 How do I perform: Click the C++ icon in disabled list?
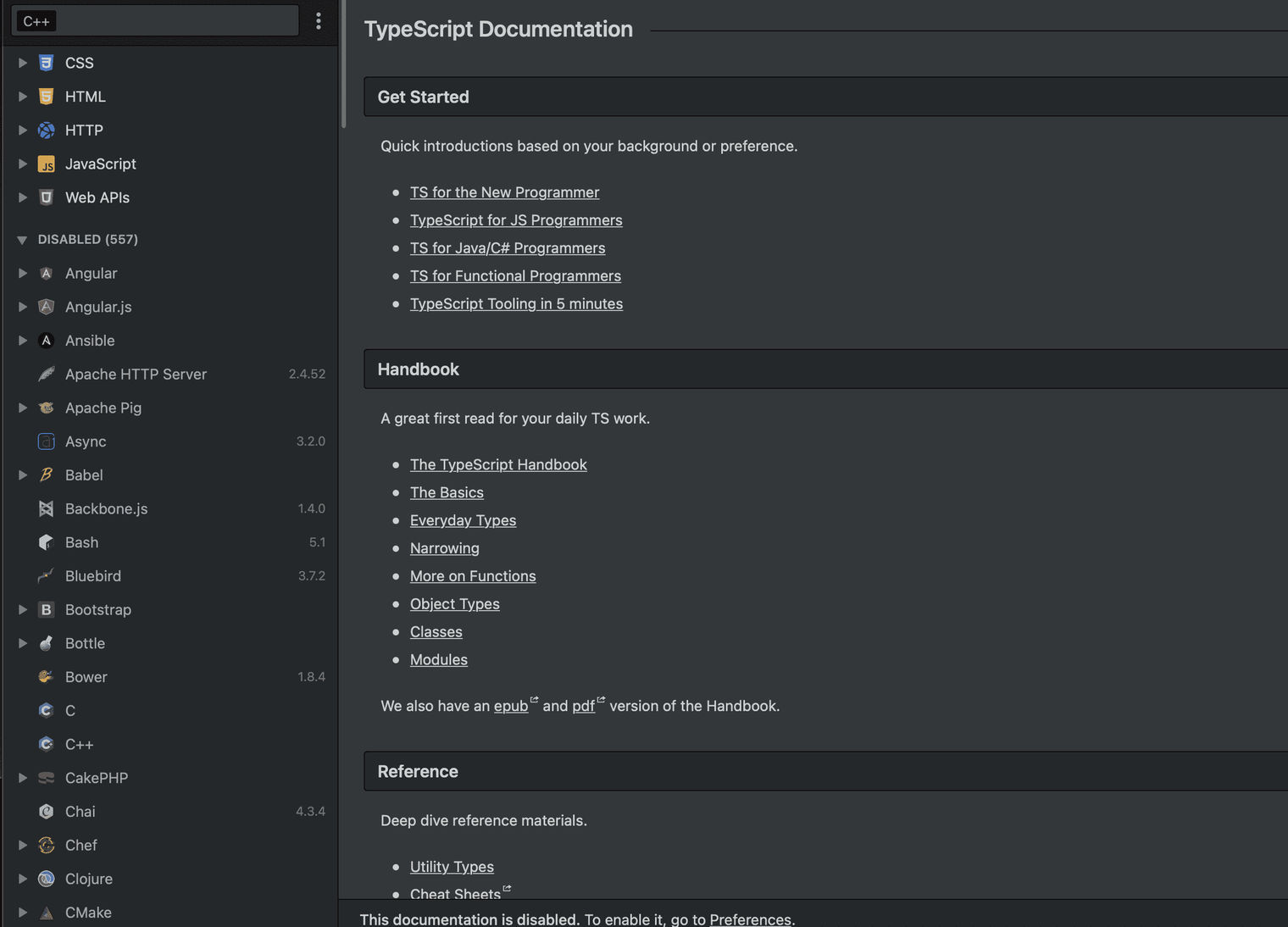point(47,744)
